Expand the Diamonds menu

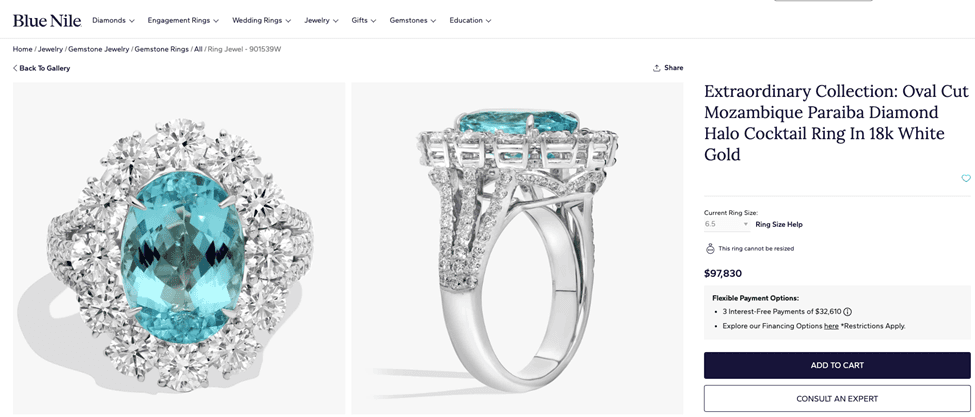(x=113, y=21)
